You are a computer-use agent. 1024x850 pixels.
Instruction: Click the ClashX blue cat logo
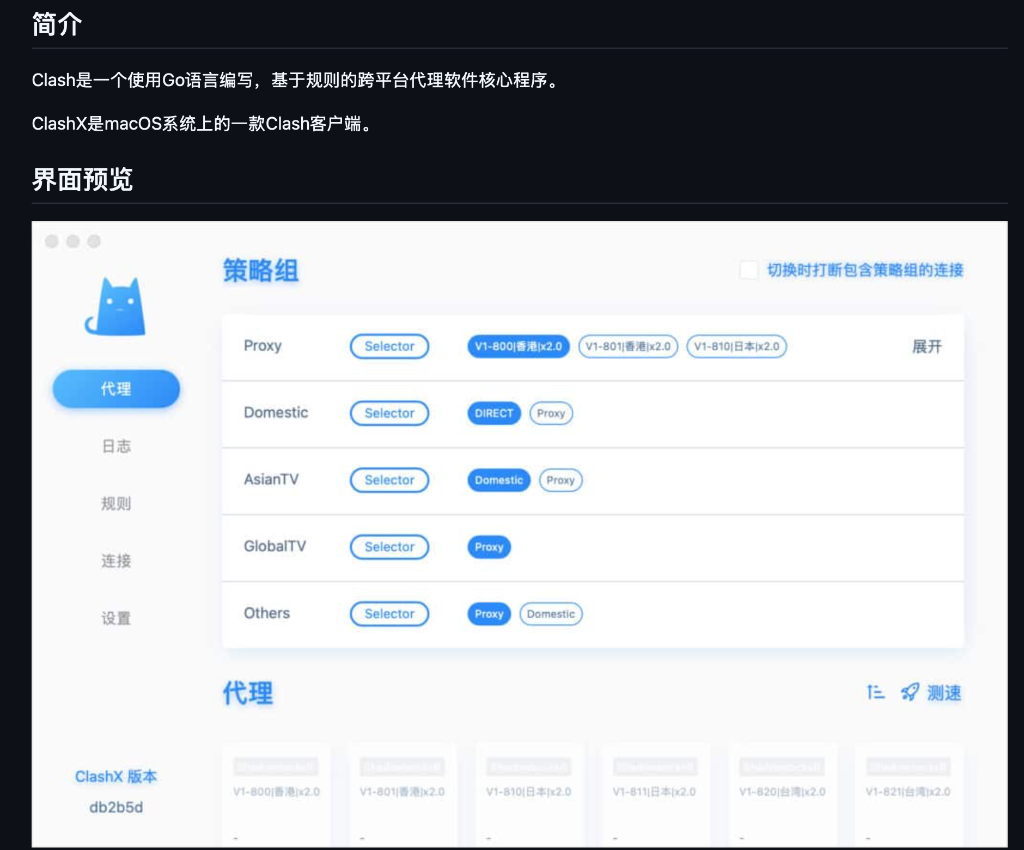pos(116,306)
